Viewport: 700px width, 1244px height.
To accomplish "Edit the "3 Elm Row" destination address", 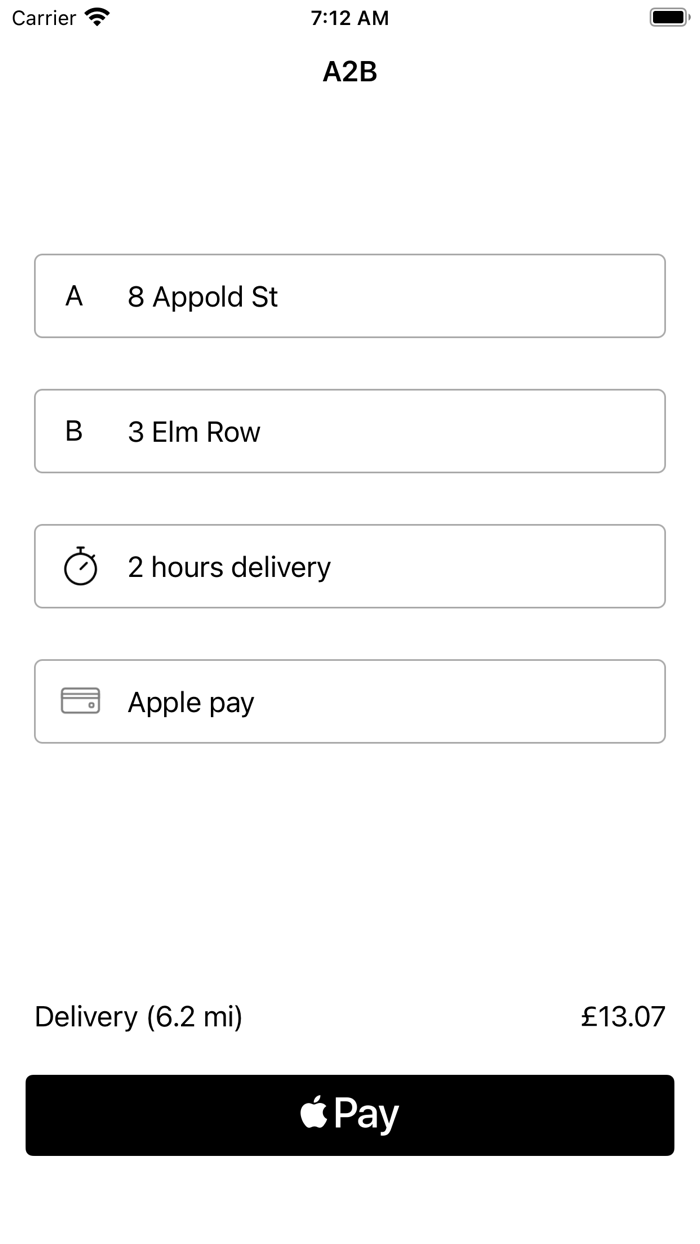I will pyautogui.click(x=194, y=432).
